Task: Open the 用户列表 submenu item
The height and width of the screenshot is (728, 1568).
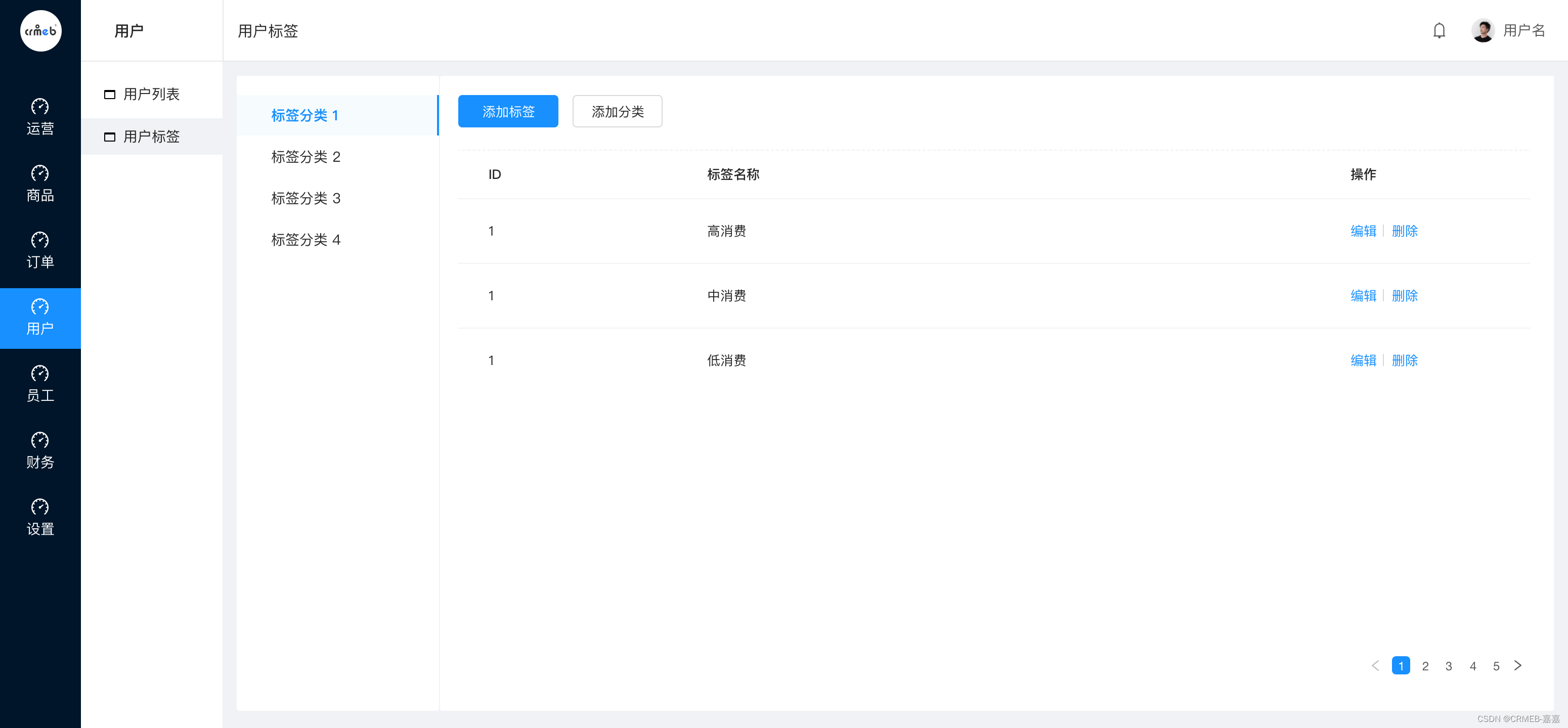Action: point(151,94)
